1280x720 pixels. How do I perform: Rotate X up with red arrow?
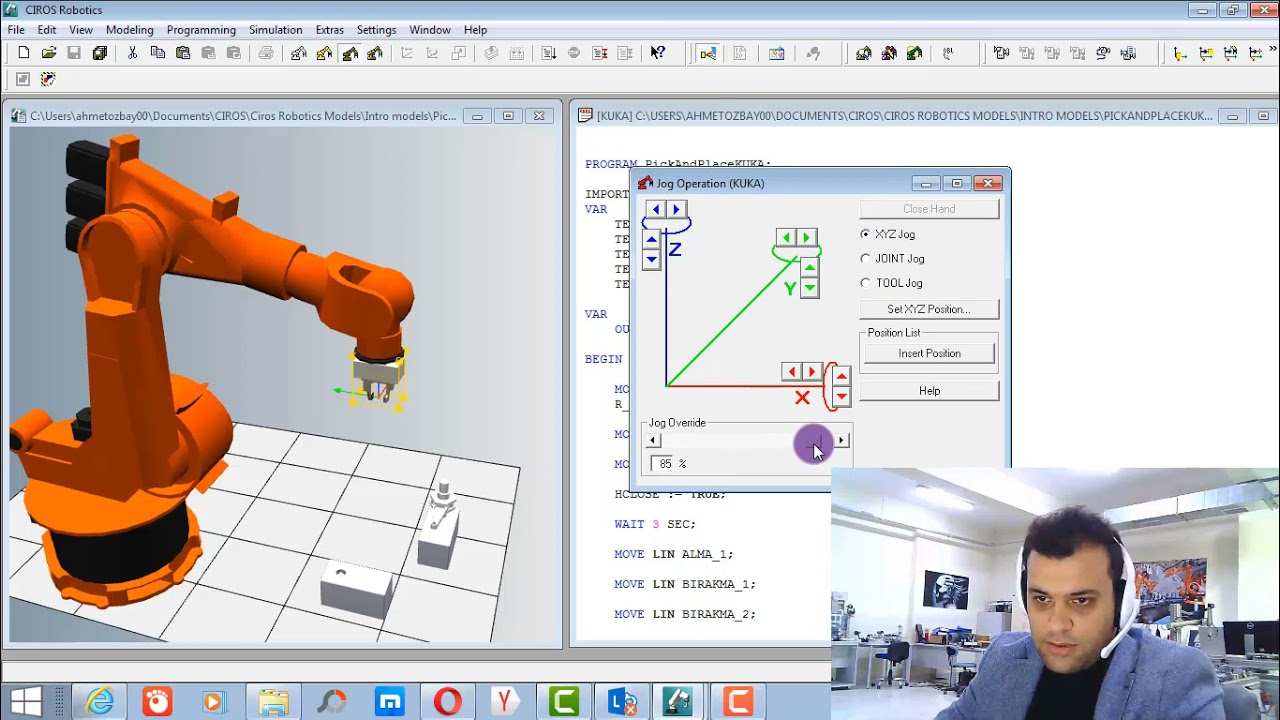coord(841,376)
